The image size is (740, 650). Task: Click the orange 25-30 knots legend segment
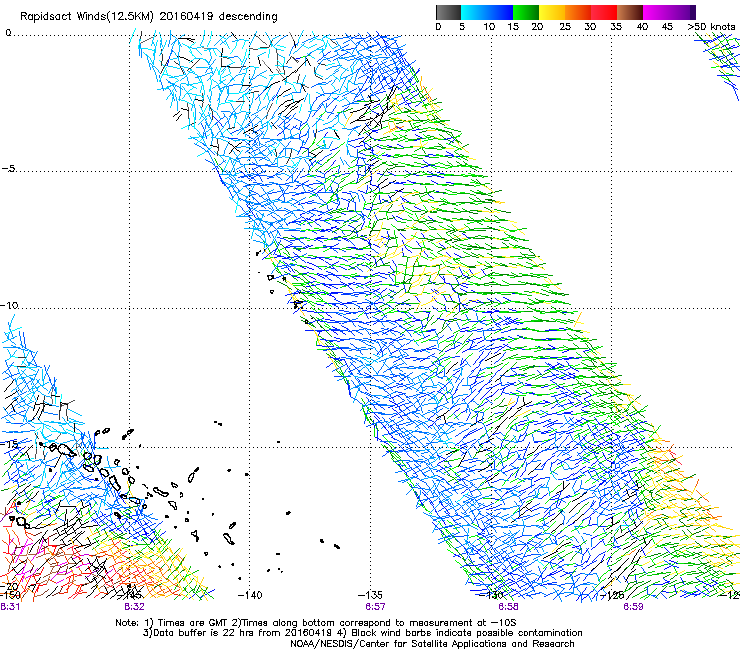(578, 12)
